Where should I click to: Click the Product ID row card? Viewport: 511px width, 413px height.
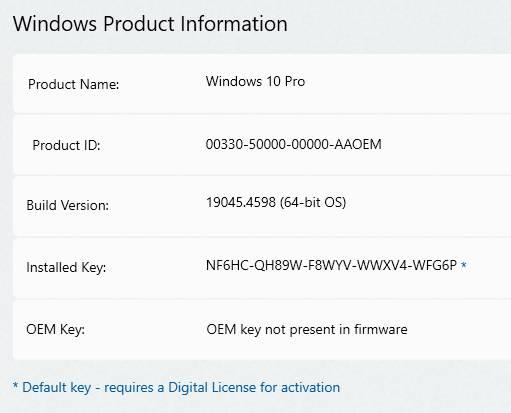pyautogui.click(x=262, y=145)
